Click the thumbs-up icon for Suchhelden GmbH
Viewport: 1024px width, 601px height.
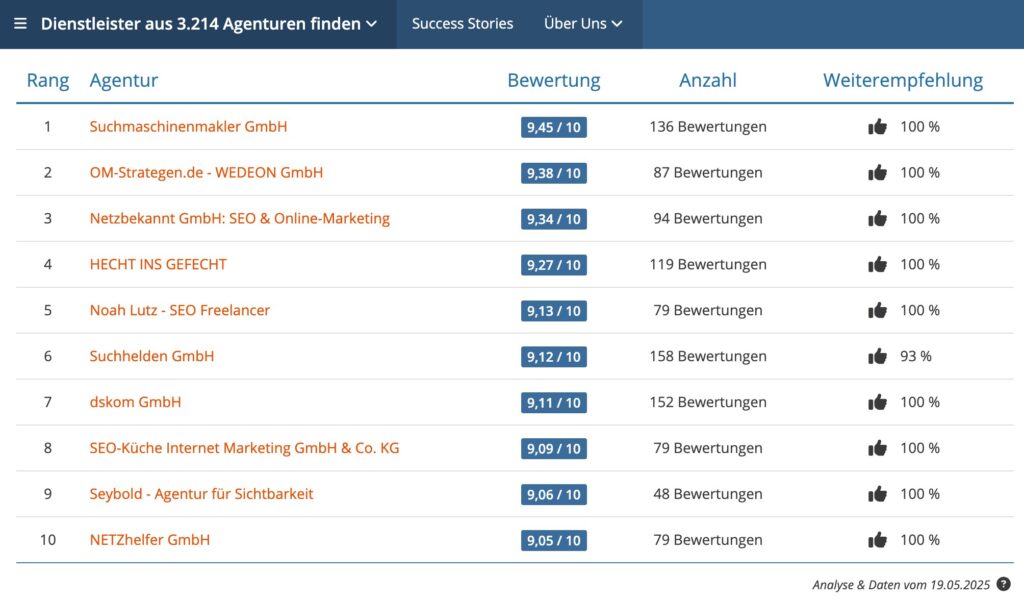pos(877,356)
